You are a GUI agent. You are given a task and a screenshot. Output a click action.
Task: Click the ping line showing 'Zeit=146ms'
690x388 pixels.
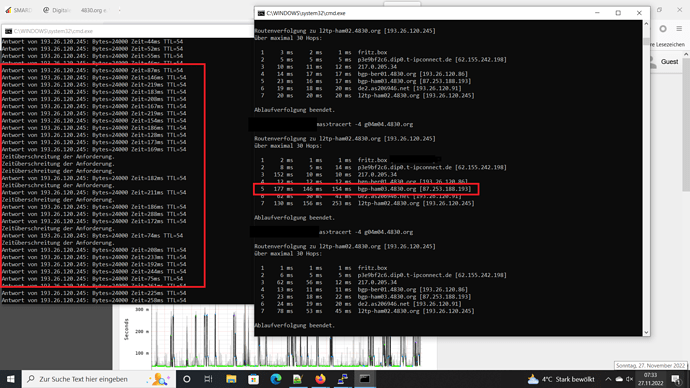[x=94, y=77]
